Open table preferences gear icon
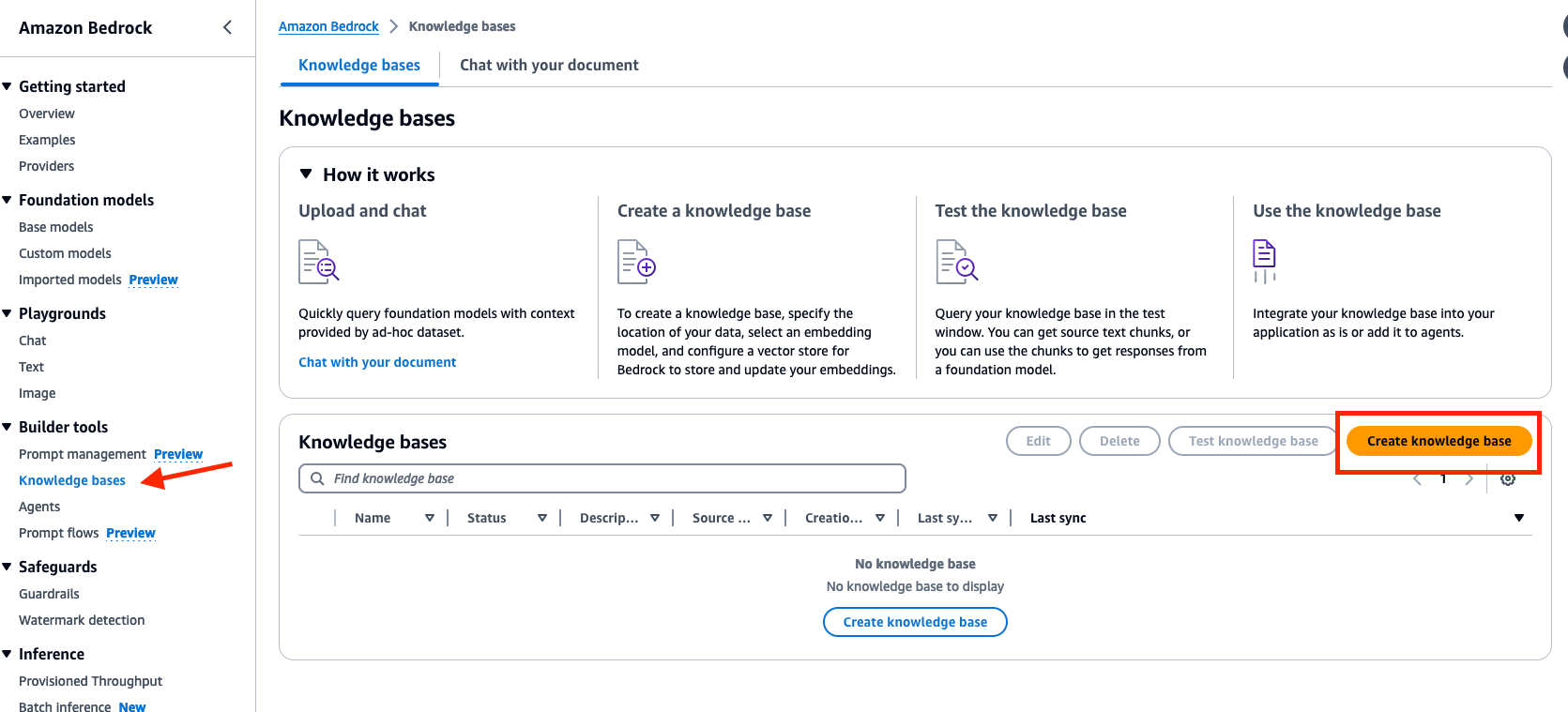Viewport: 1568px width, 712px height. pyautogui.click(x=1508, y=479)
